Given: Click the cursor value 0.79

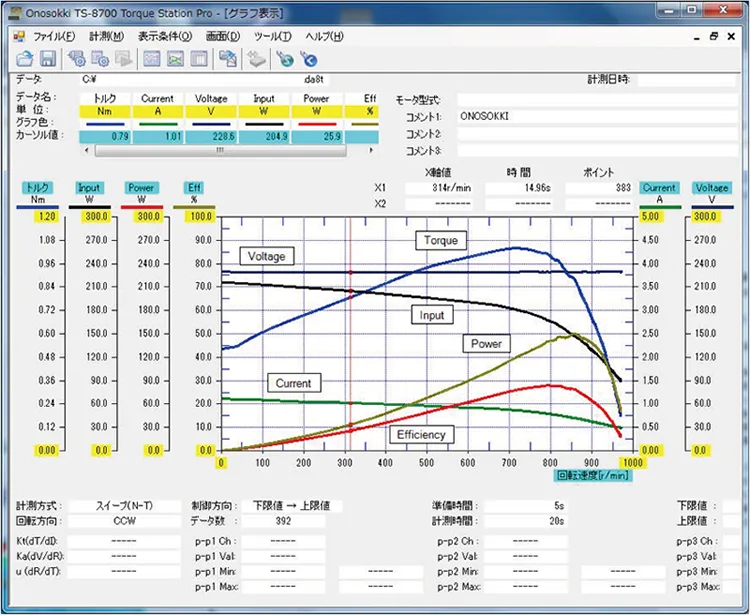Looking at the screenshot, I should pos(105,137).
